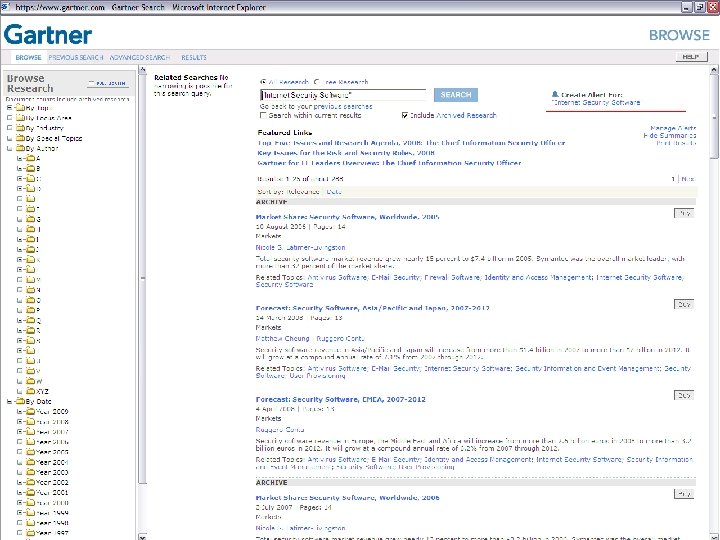This screenshot has width=720, height=540.
Task: Open the PREVIOUS SEARCH tab
Action: coord(76,57)
